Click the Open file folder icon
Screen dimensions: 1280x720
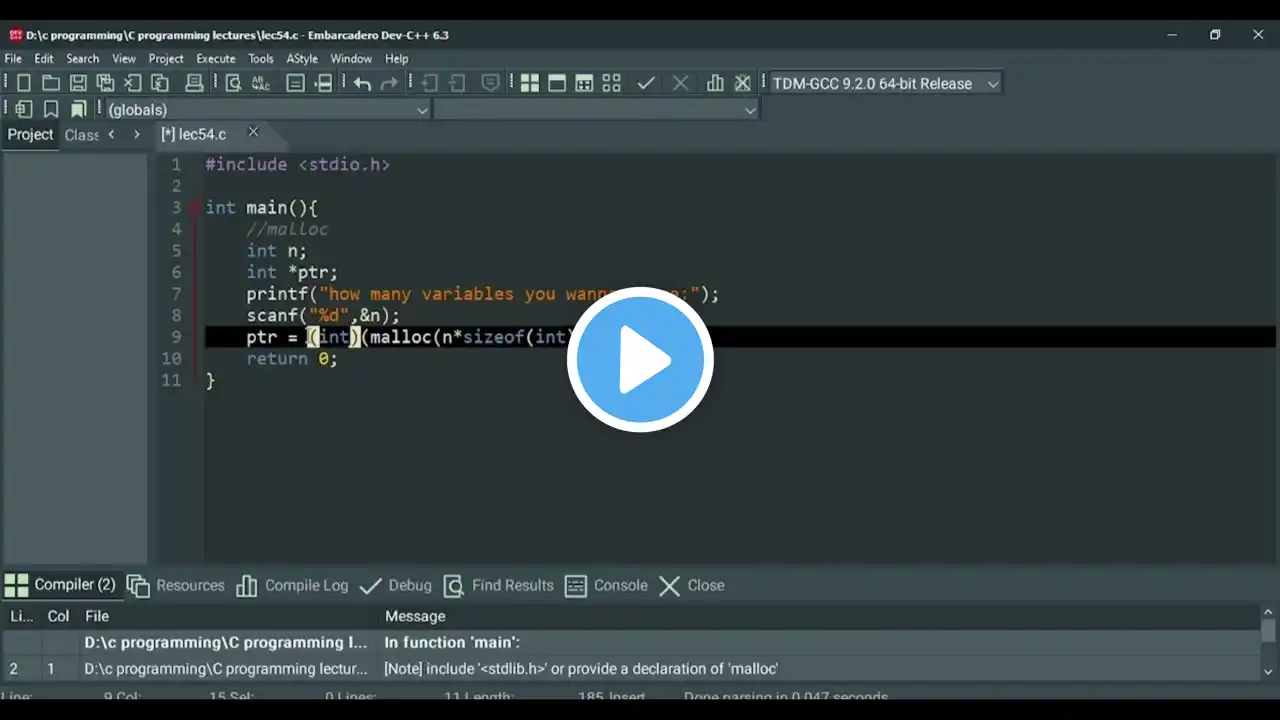coord(50,83)
